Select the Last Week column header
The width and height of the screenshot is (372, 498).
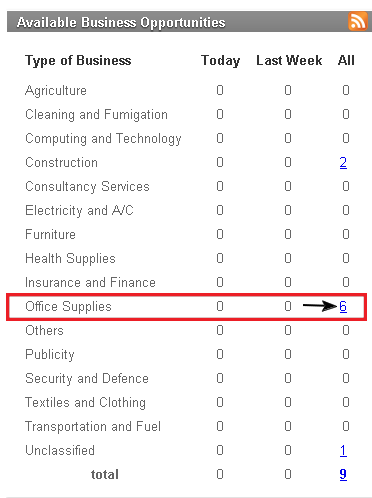(289, 61)
